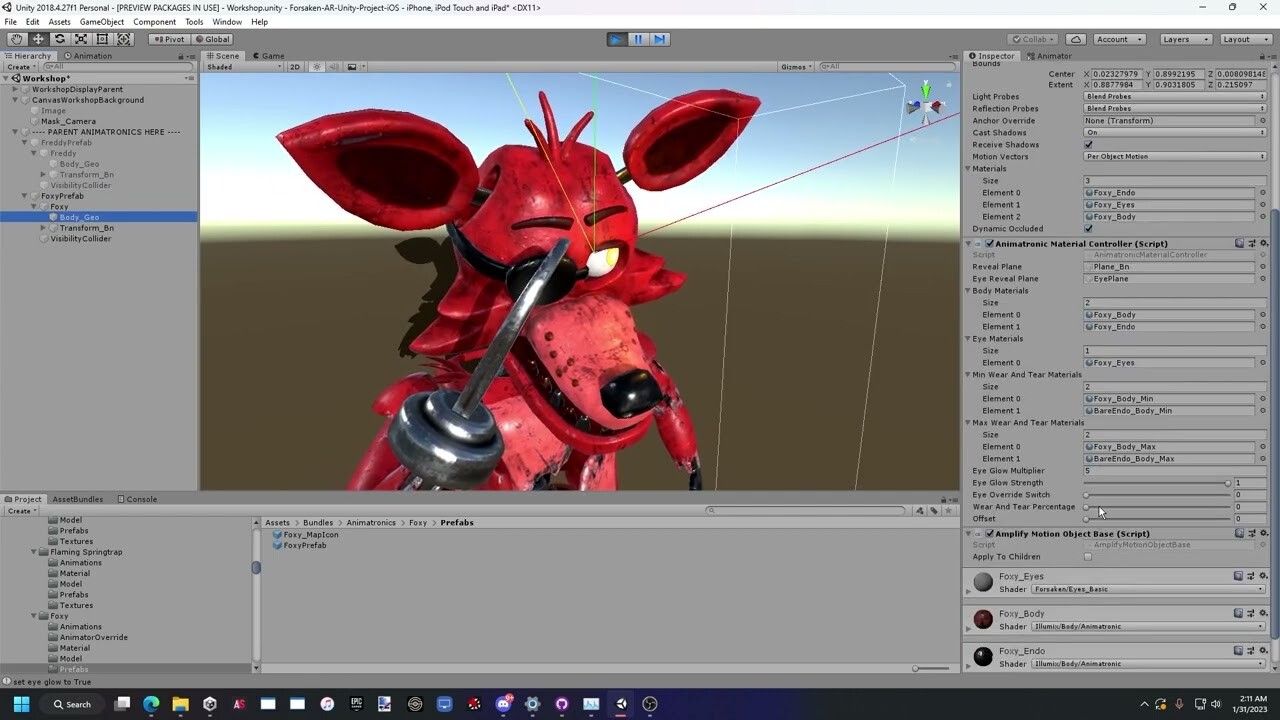Image resolution: width=1280 pixels, height=720 pixels.
Task: Select the Move tool
Action: [37, 38]
